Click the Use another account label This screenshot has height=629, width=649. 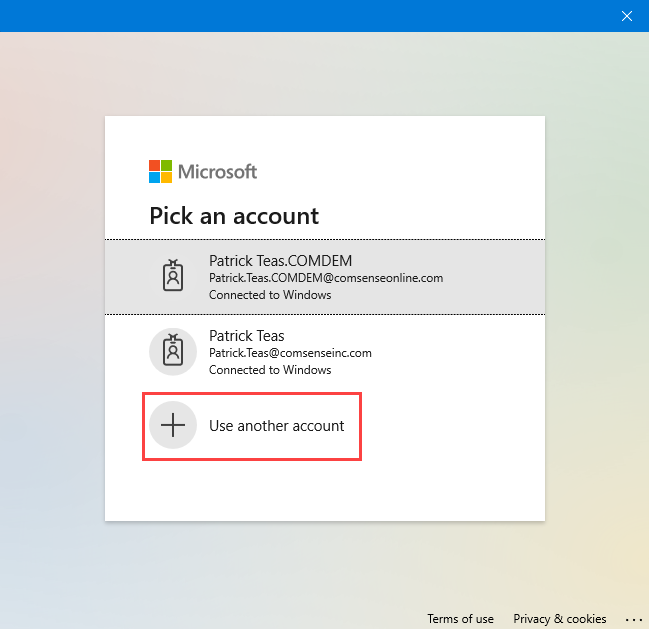(276, 426)
